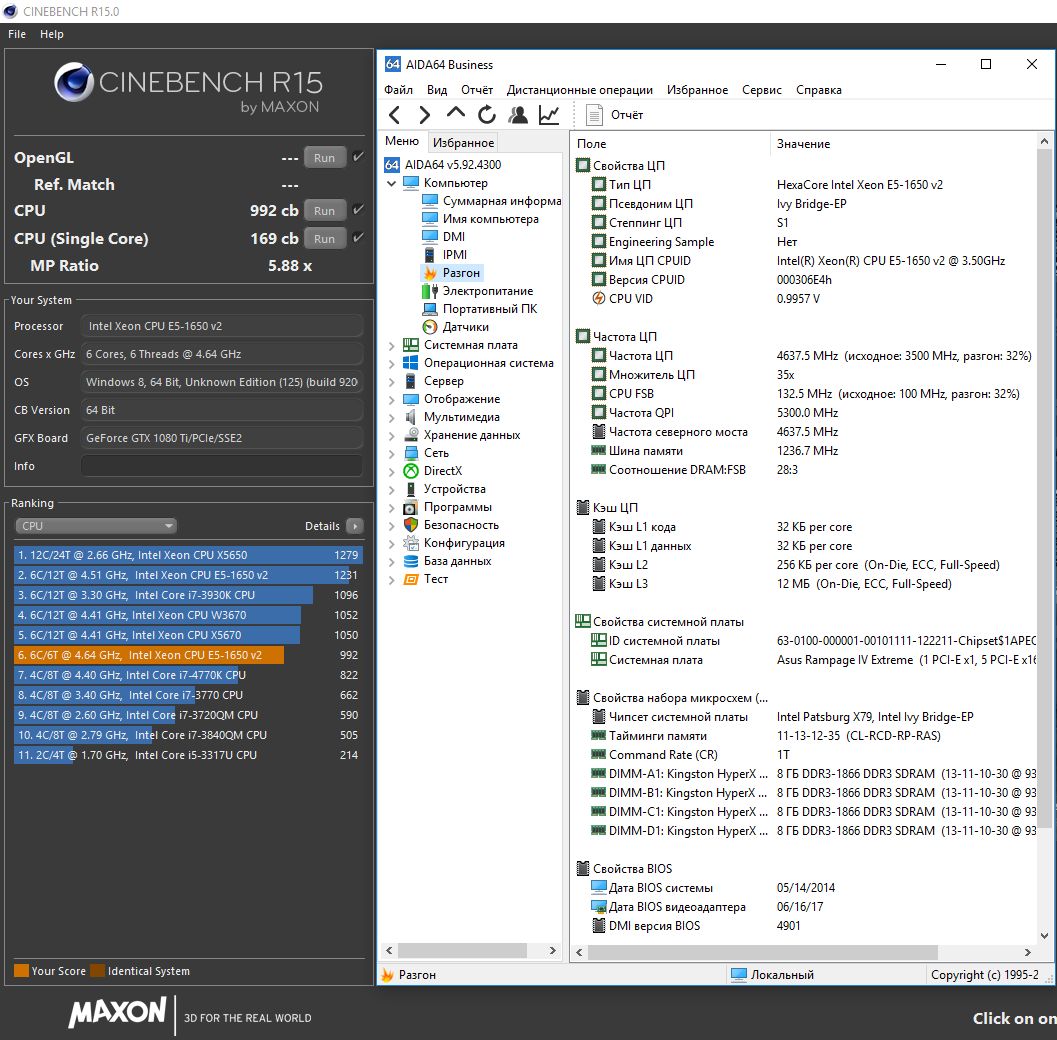Expand the Хранение данных arrow
The width and height of the screenshot is (1057, 1040).
392,435
